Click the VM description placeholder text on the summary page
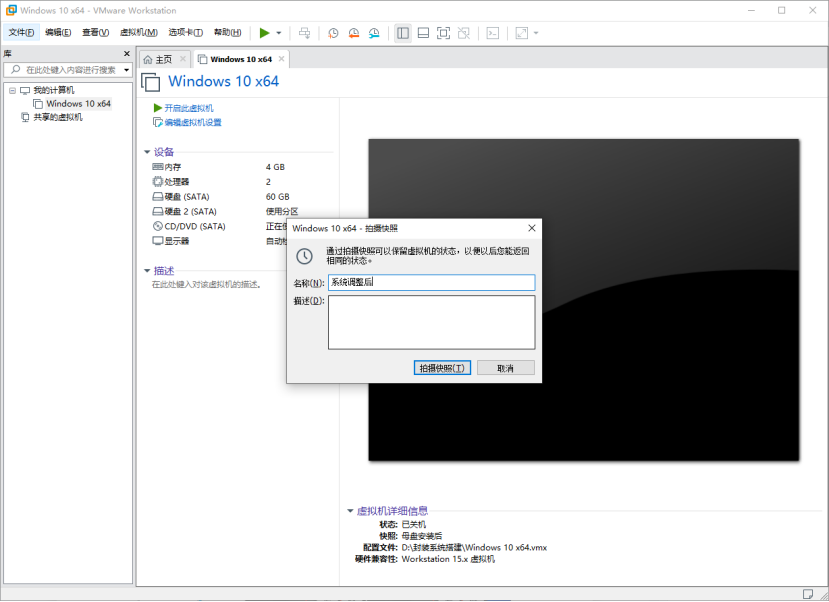 [x=206, y=284]
